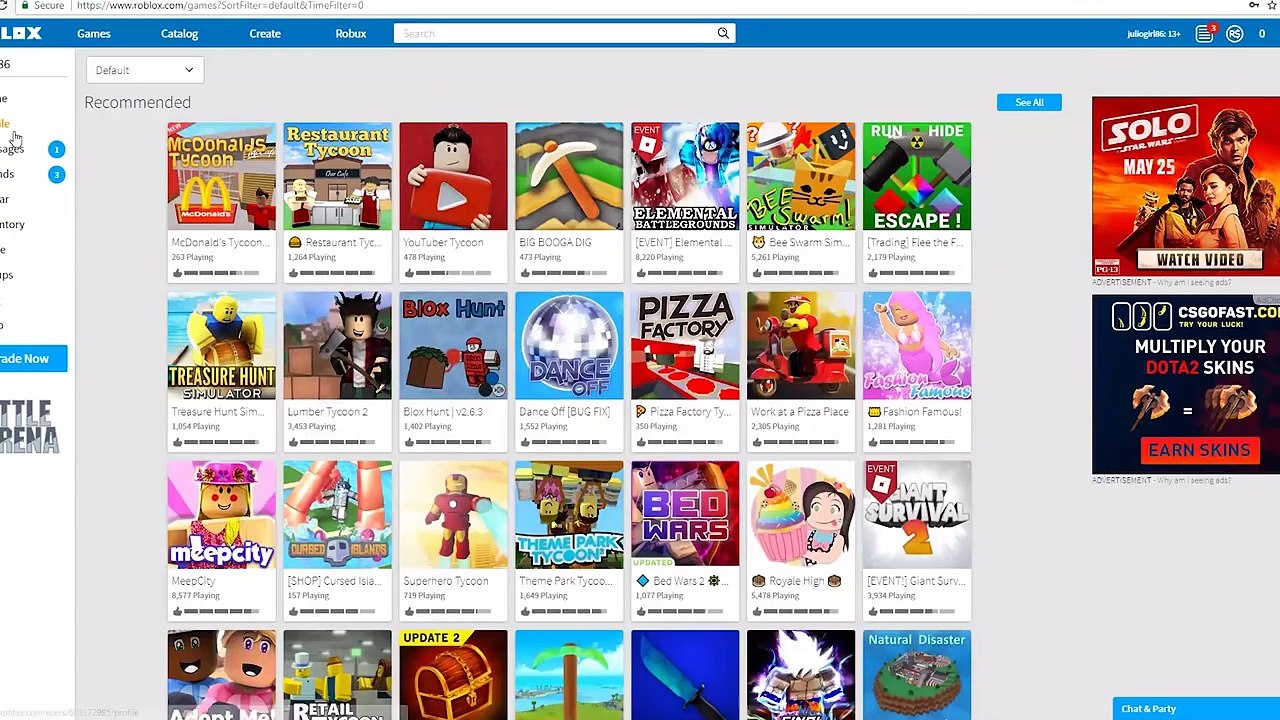This screenshot has width=1280, height=720.
Task: Click the See All button
Action: pyautogui.click(x=1029, y=102)
